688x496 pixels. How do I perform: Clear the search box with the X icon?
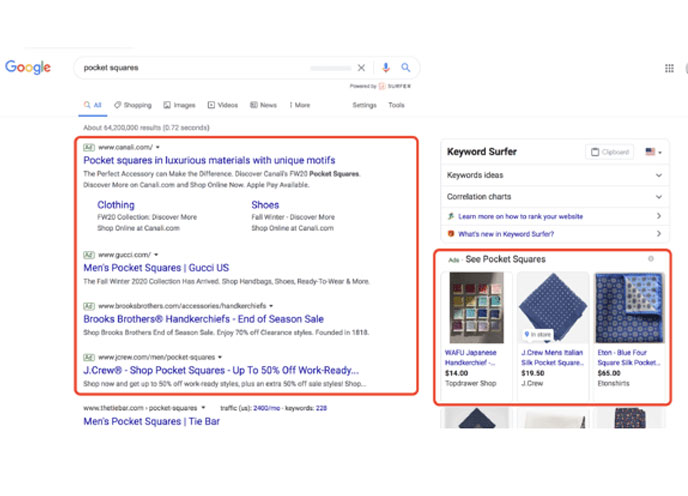click(361, 68)
